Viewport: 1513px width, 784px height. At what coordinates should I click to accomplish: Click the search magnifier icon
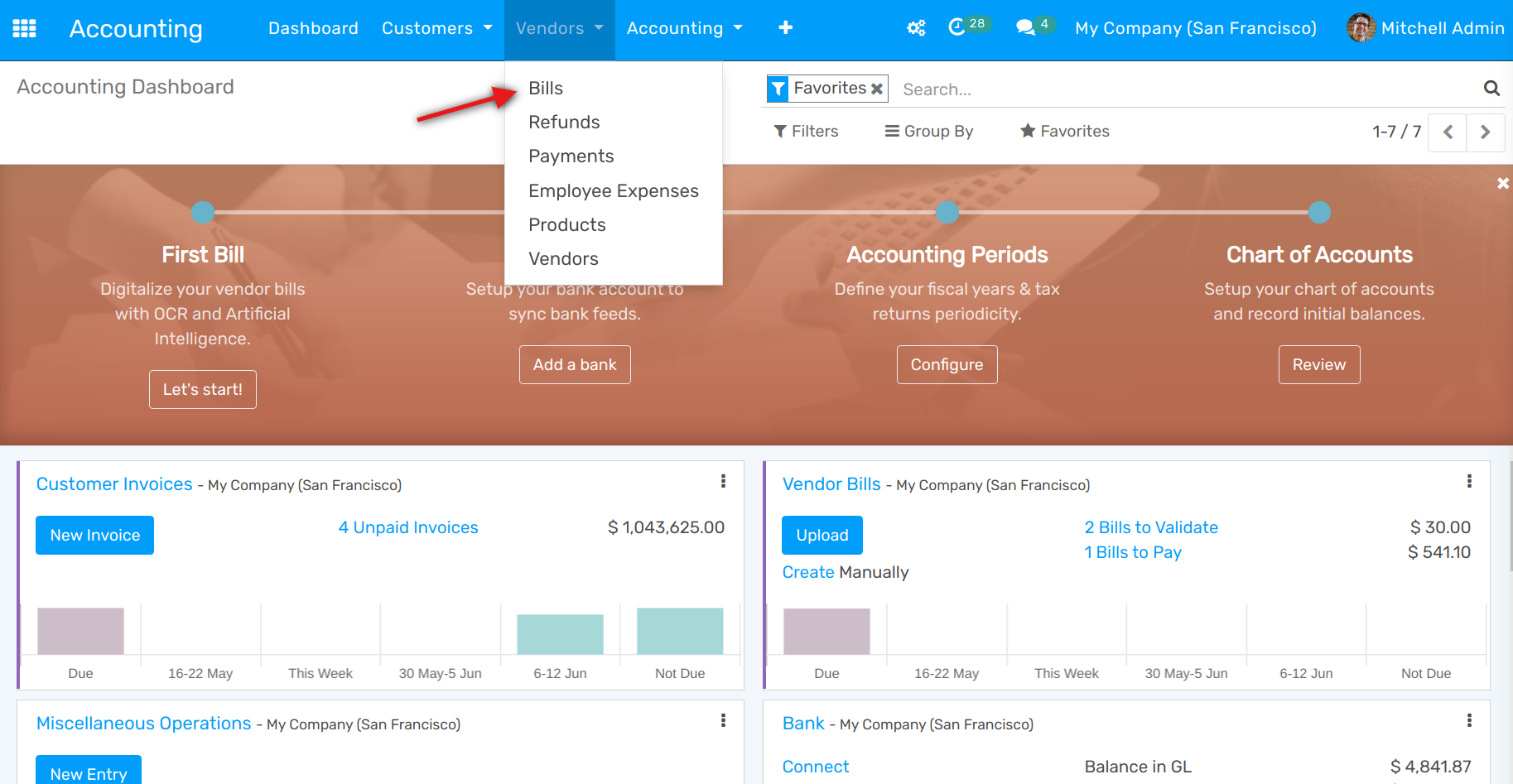[x=1491, y=89]
